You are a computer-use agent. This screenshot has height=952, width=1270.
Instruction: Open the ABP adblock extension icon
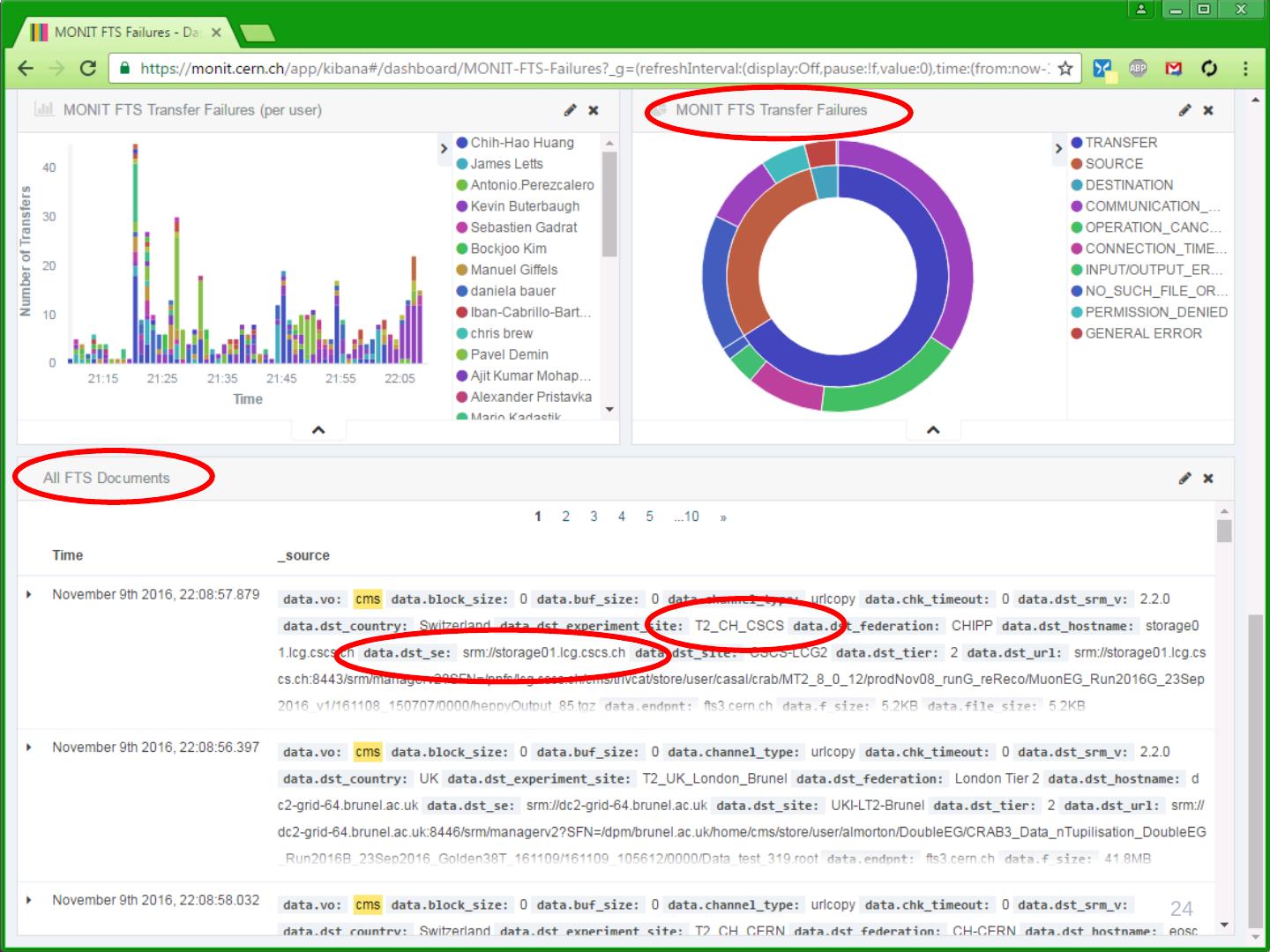point(1139,69)
